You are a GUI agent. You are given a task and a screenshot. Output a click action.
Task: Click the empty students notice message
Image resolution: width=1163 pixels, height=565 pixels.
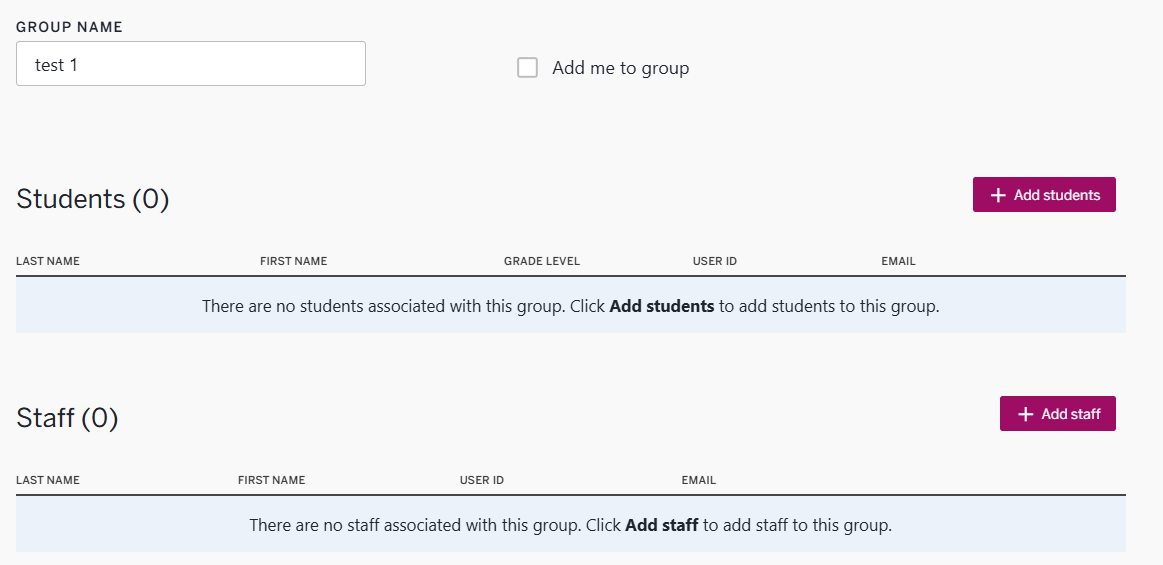click(x=570, y=306)
